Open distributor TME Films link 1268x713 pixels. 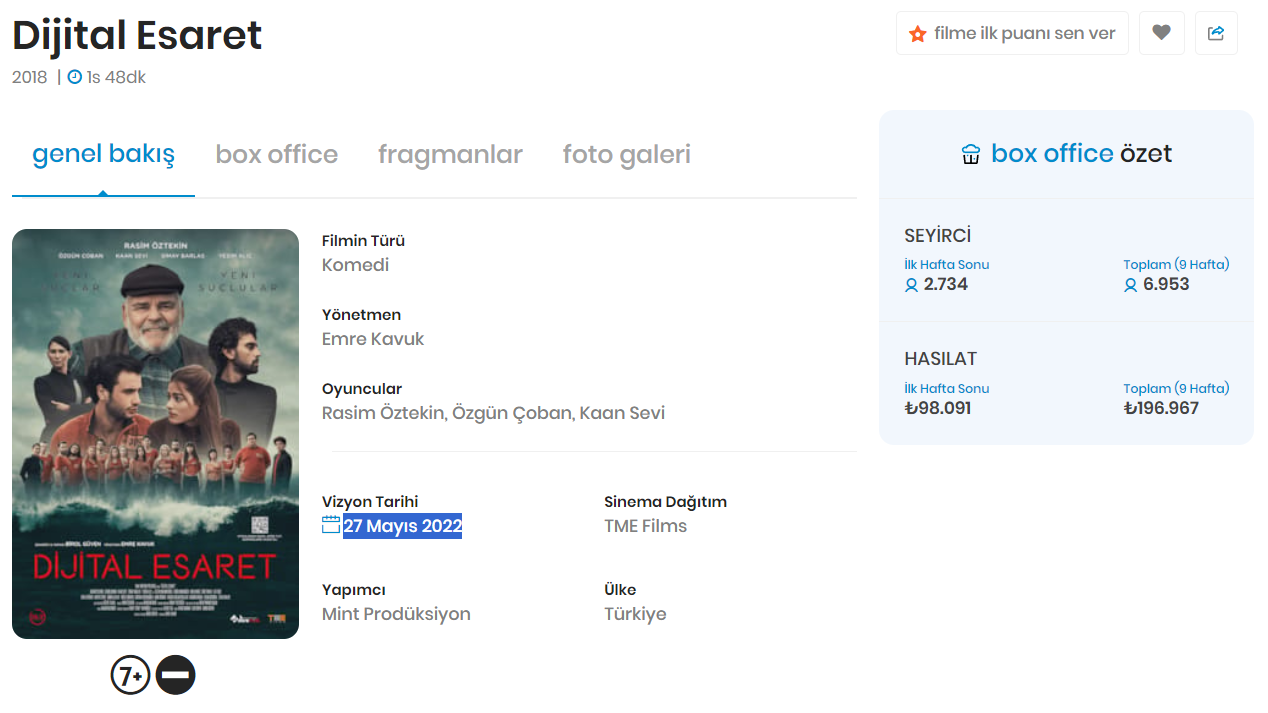point(645,526)
